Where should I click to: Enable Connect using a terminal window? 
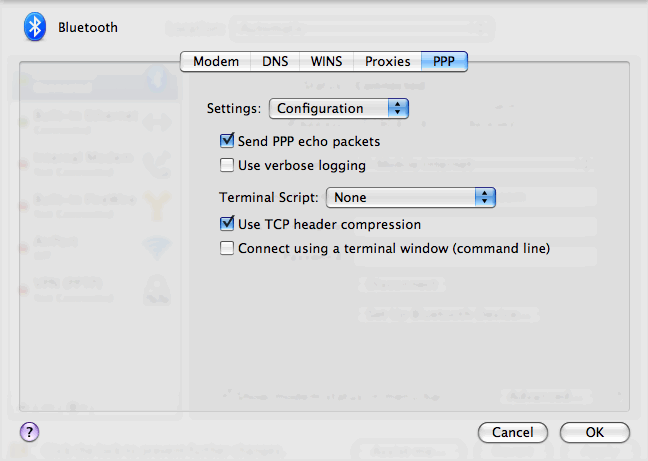[x=227, y=248]
